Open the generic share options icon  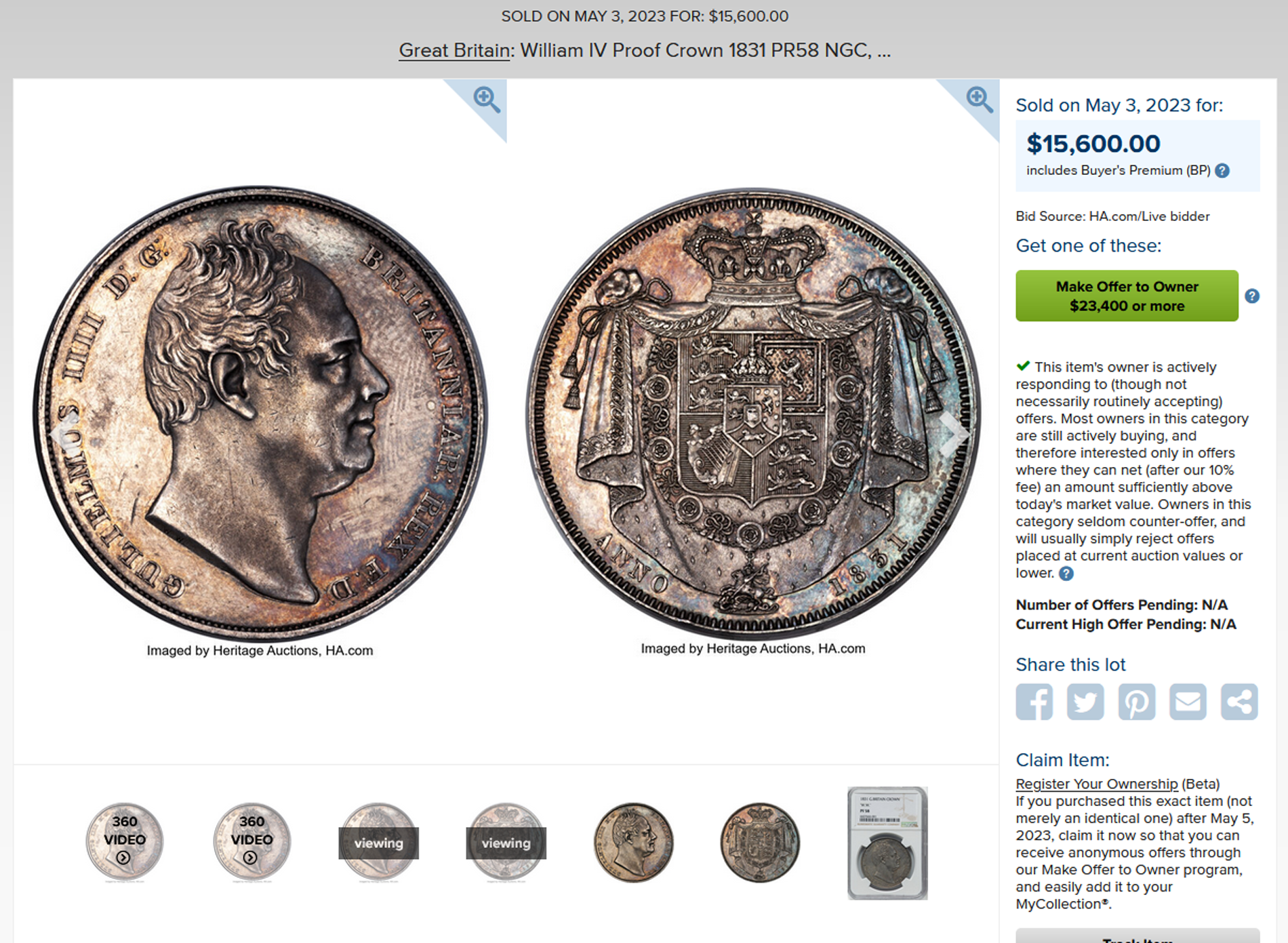[1239, 702]
